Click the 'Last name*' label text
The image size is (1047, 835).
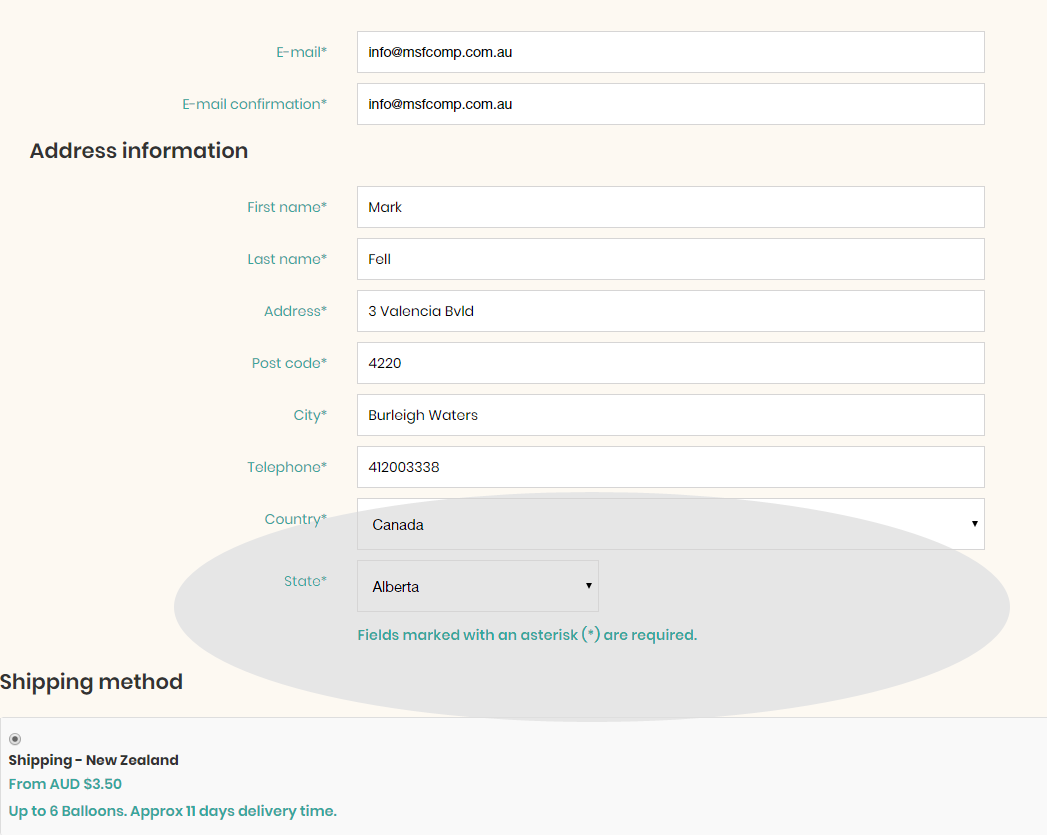pos(287,259)
